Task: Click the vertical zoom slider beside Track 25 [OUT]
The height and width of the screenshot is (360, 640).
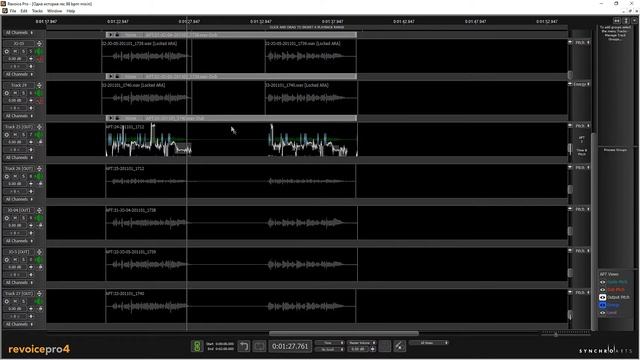Action: pos(570,148)
